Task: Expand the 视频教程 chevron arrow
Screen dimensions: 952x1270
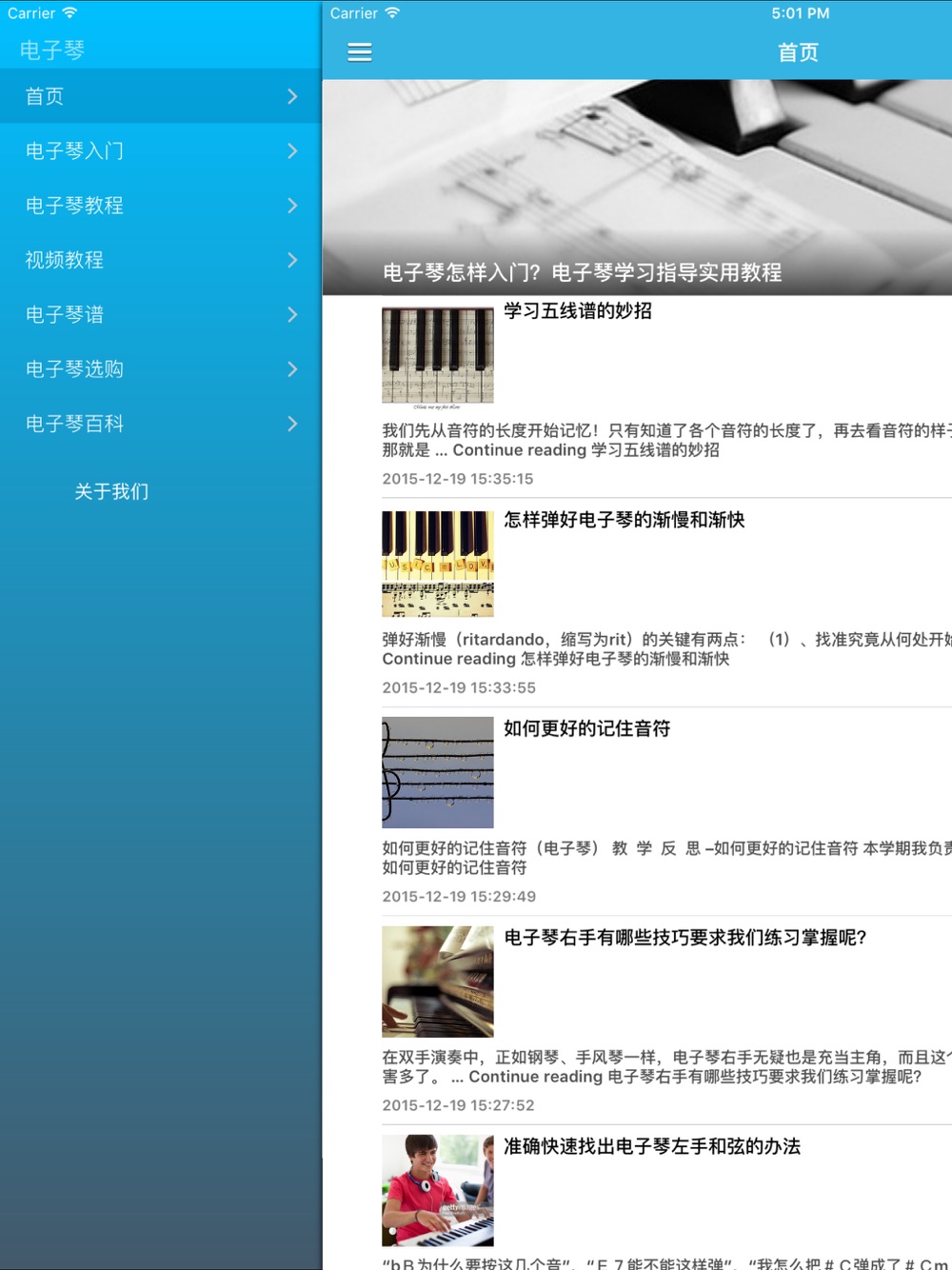Action: click(x=292, y=260)
